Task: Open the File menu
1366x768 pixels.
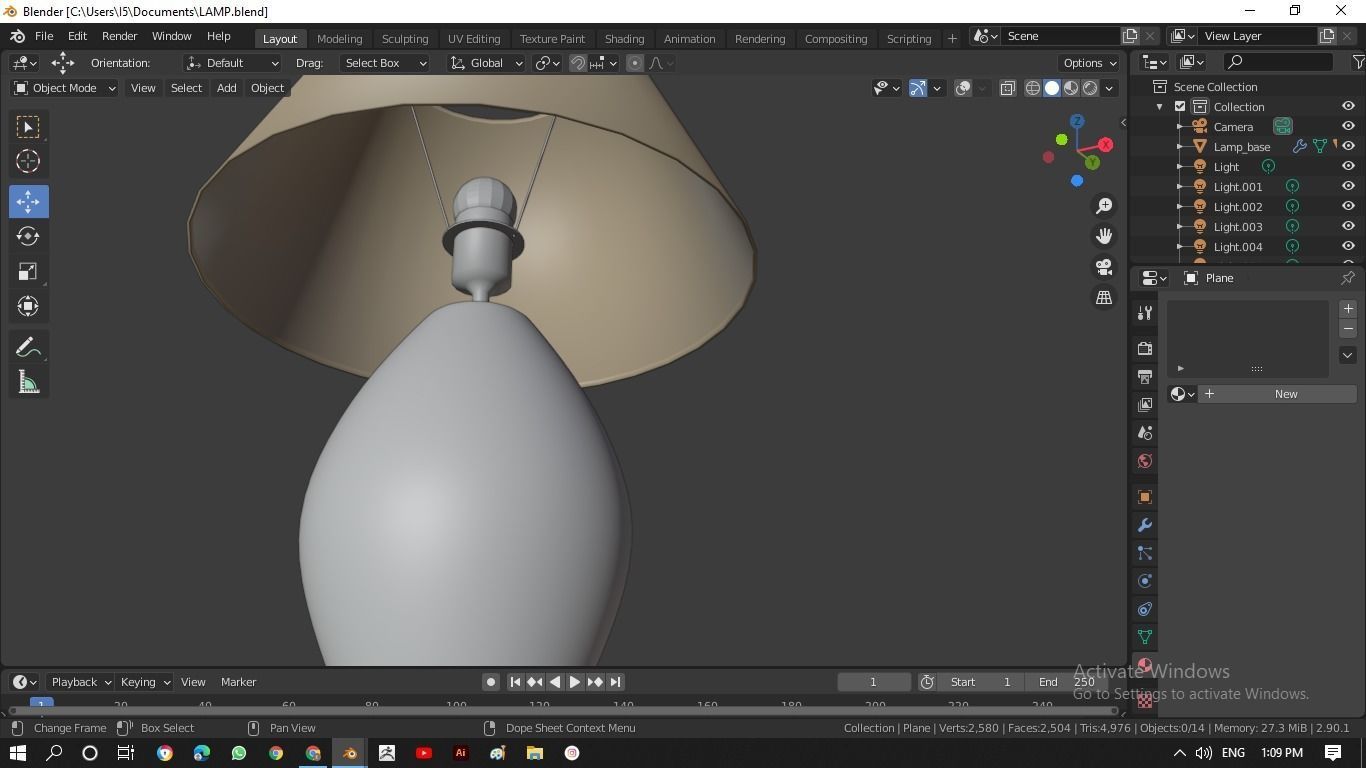Action: click(44, 36)
